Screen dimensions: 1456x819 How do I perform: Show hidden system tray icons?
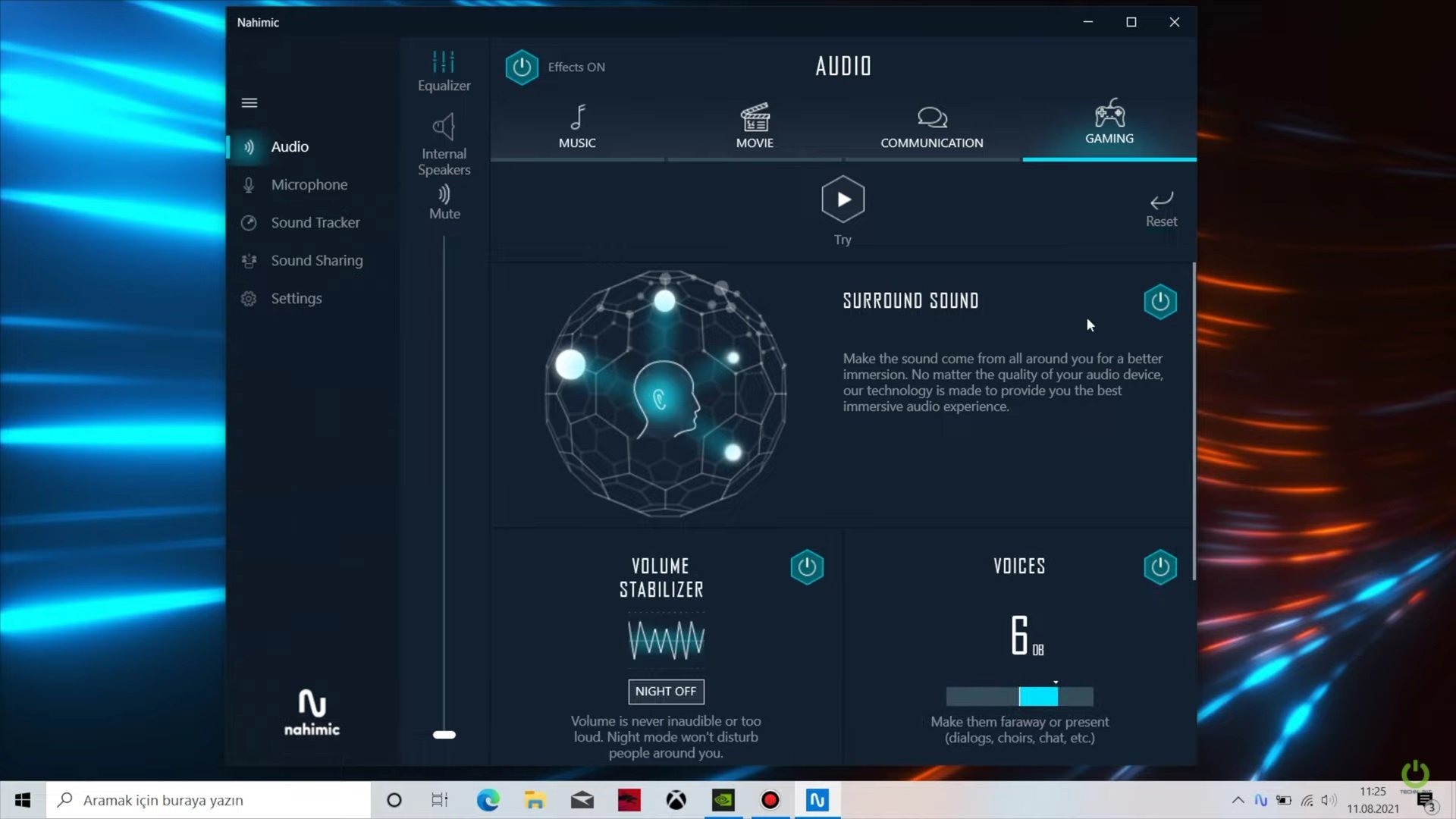coord(1238,800)
